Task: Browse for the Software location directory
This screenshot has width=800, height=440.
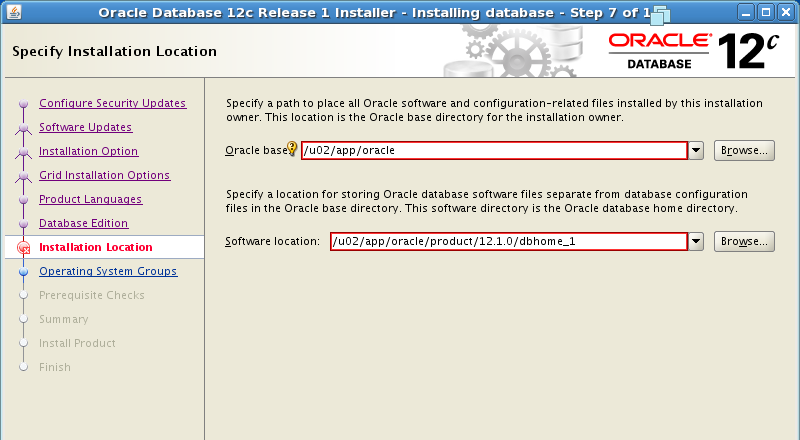Action: (x=744, y=241)
